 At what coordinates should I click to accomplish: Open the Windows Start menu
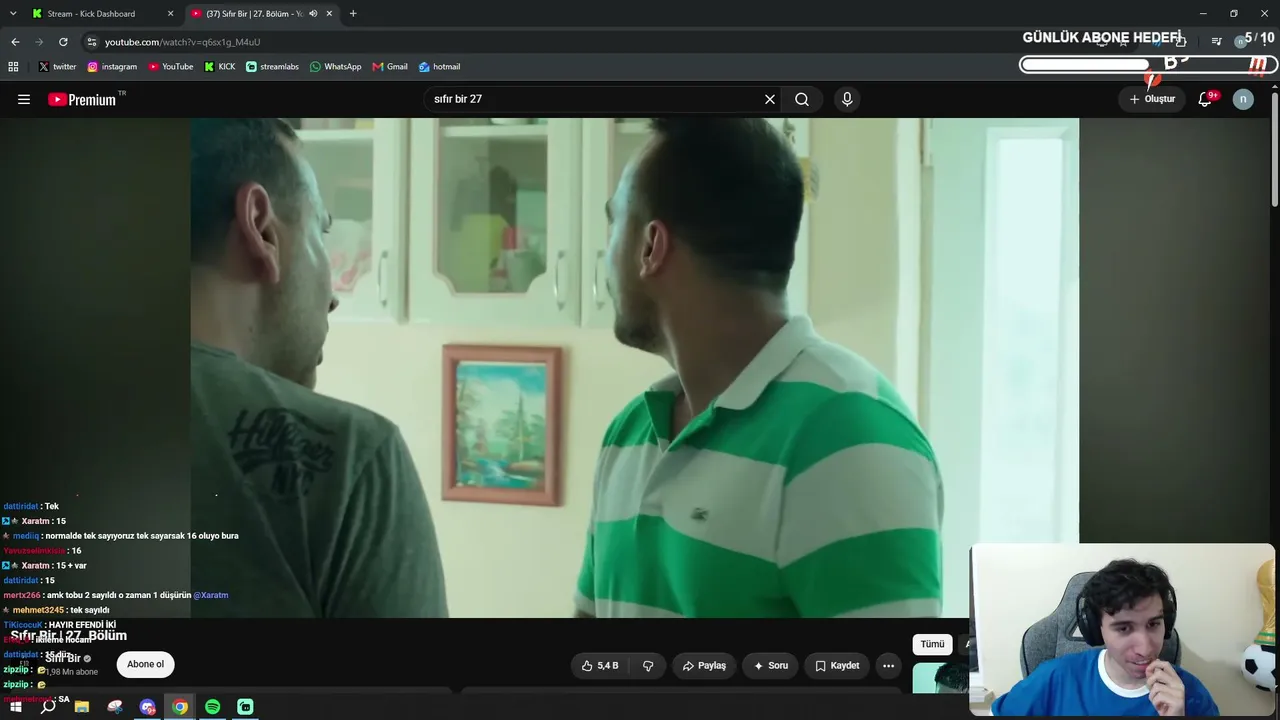pyautogui.click(x=16, y=707)
